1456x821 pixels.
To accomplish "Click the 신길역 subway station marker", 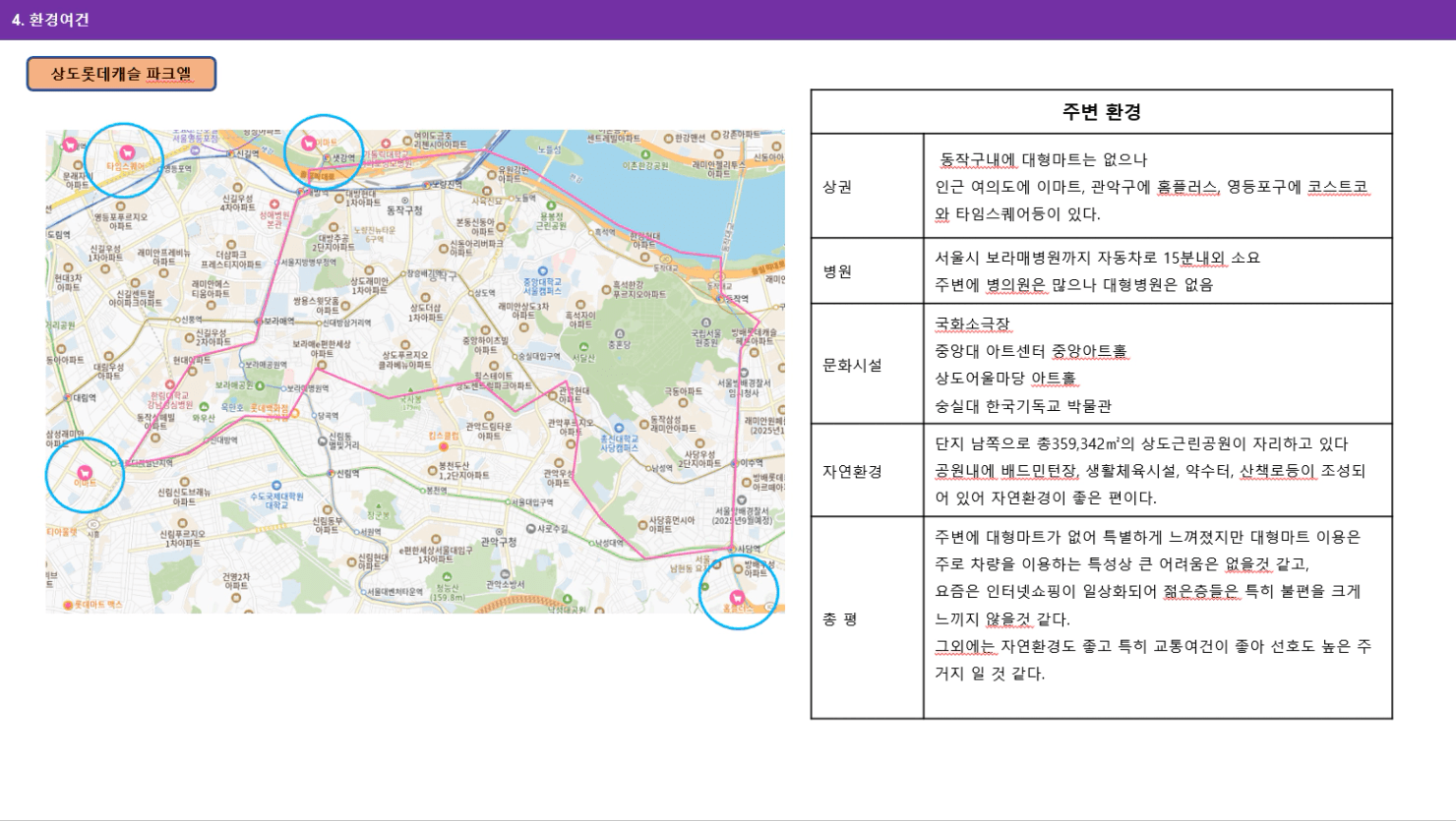I will coord(231,154).
